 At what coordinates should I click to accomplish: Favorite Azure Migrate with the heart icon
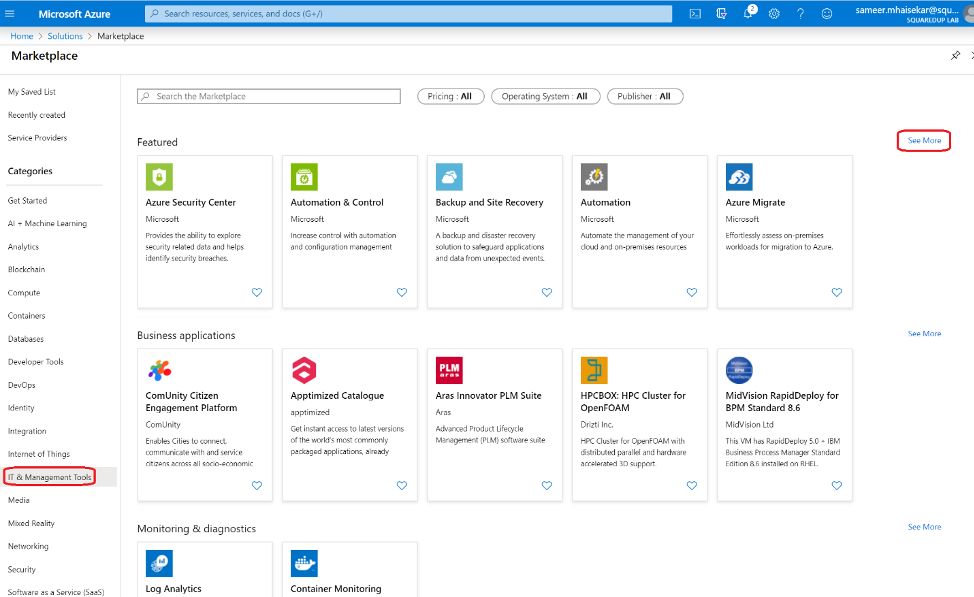click(x=837, y=292)
